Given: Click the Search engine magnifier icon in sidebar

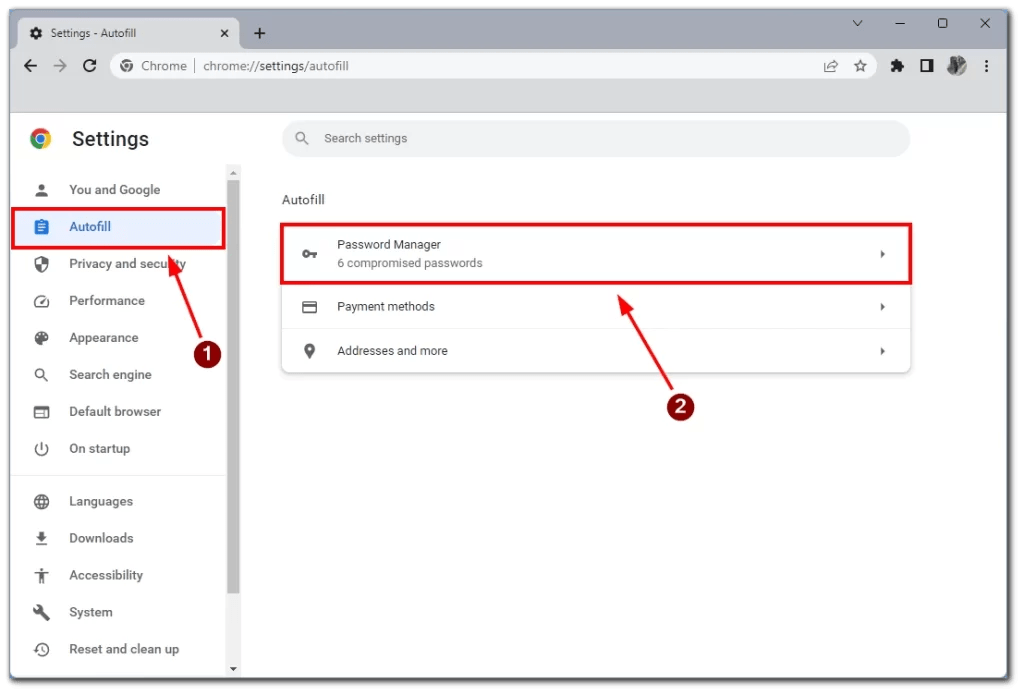Looking at the screenshot, I should pos(41,375).
